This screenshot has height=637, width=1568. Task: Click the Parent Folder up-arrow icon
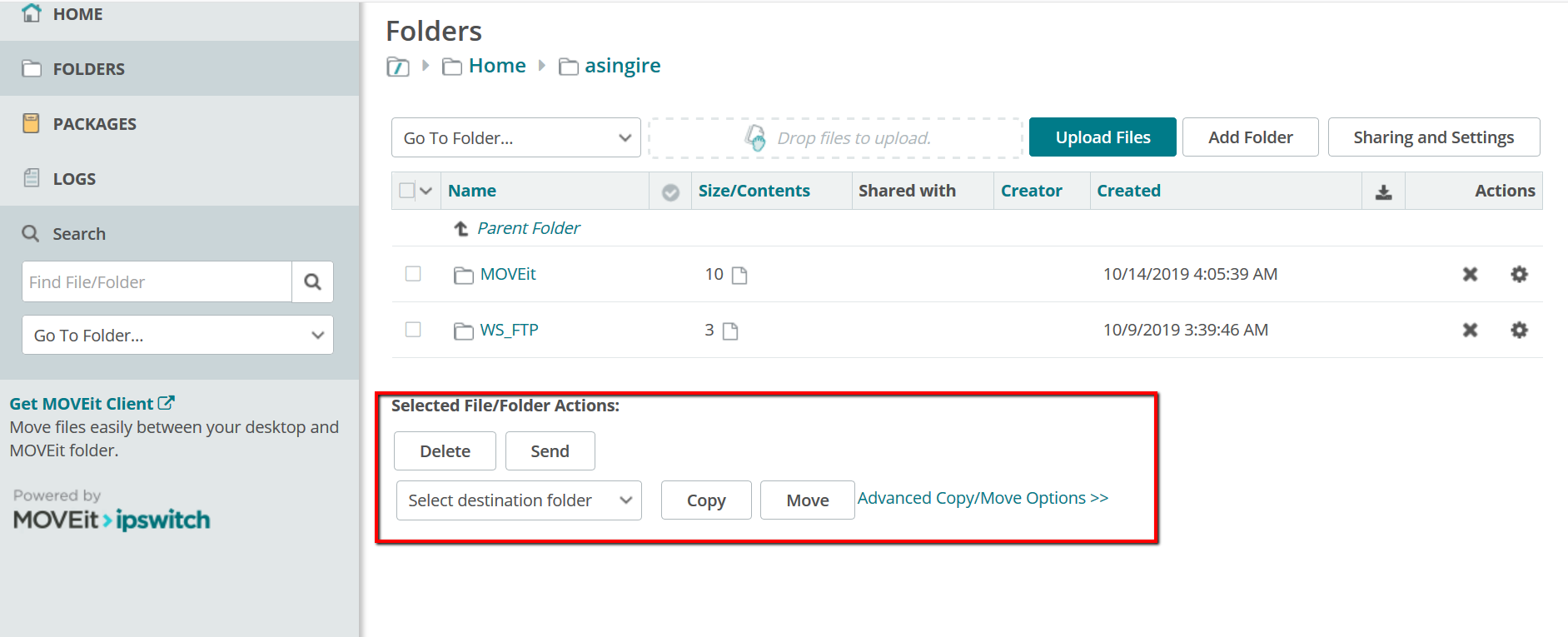[x=461, y=228]
